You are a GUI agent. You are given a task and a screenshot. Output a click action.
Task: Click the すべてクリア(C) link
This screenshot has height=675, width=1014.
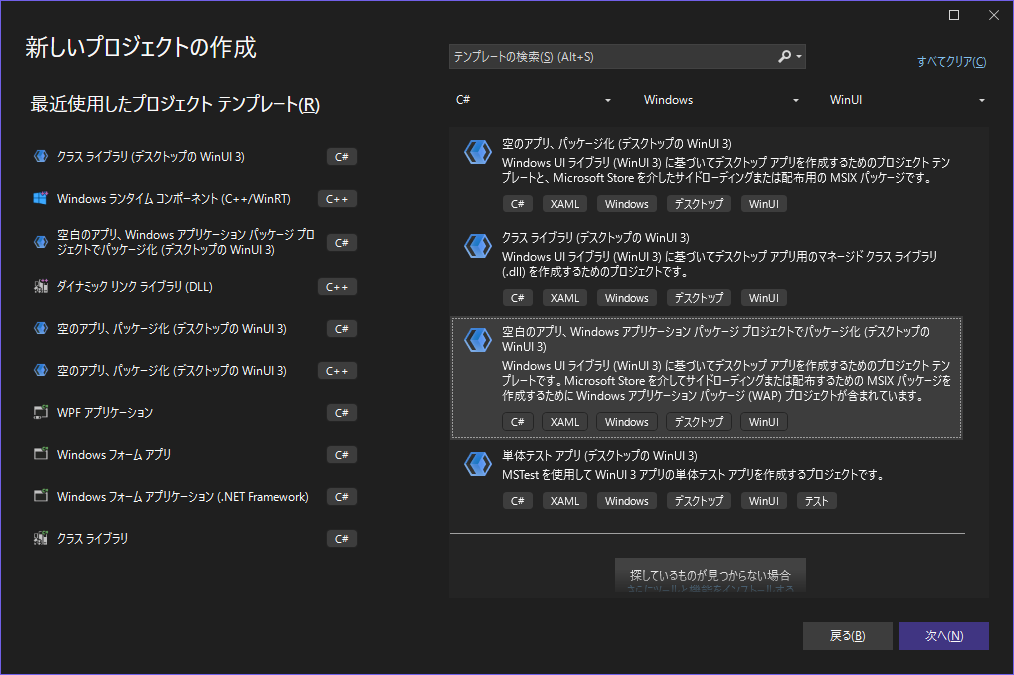pyautogui.click(x=951, y=62)
